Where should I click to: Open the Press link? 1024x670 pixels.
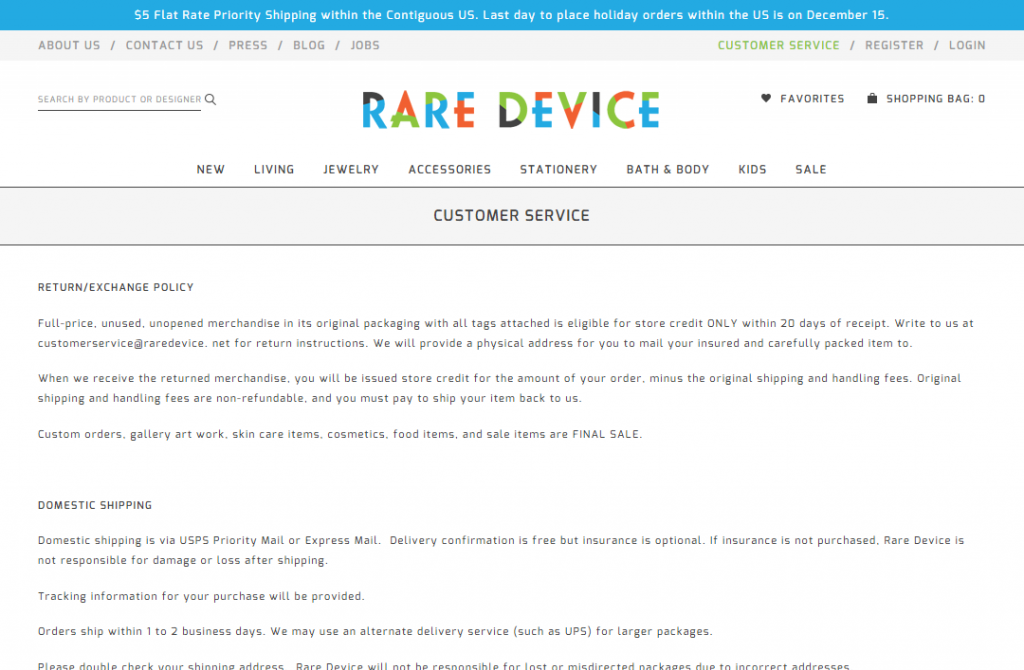click(x=248, y=45)
